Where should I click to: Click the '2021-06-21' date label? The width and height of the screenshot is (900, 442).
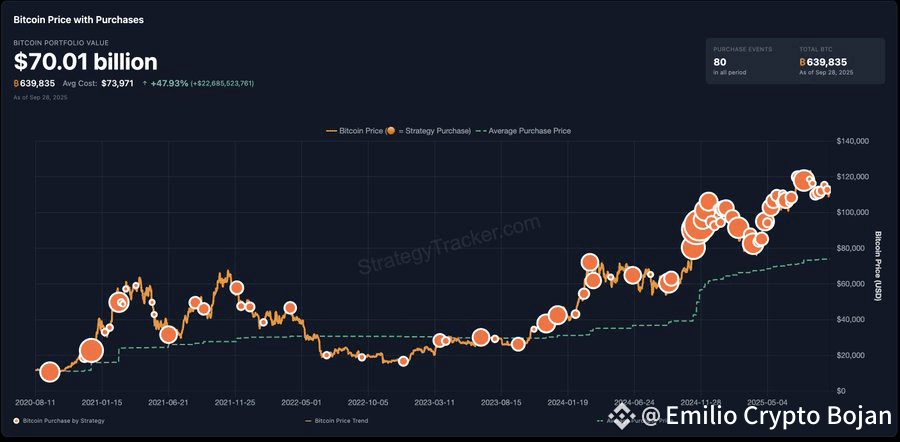pyautogui.click(x=168, y=402)
